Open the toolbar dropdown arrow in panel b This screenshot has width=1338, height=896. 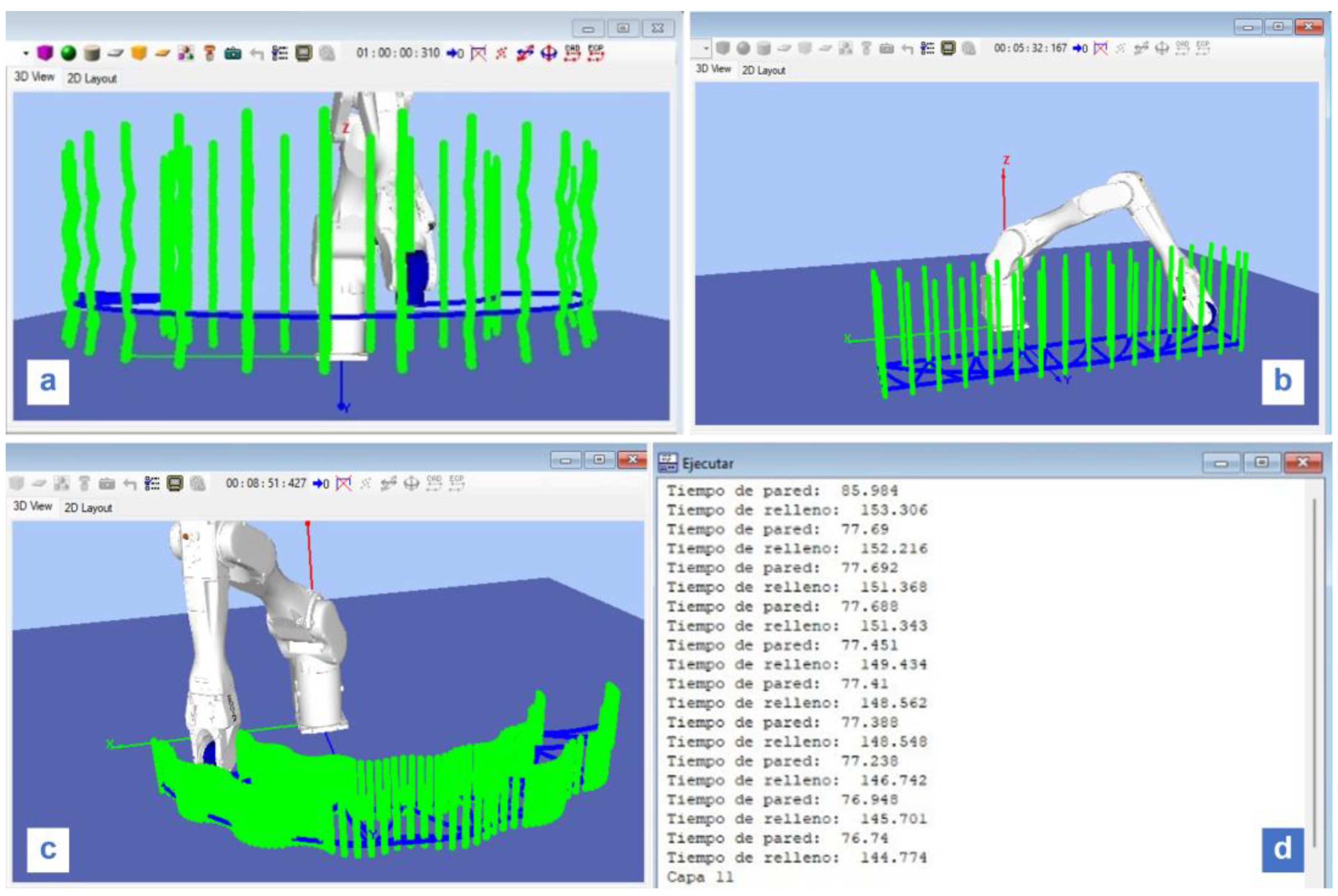(x=706, y=49)
